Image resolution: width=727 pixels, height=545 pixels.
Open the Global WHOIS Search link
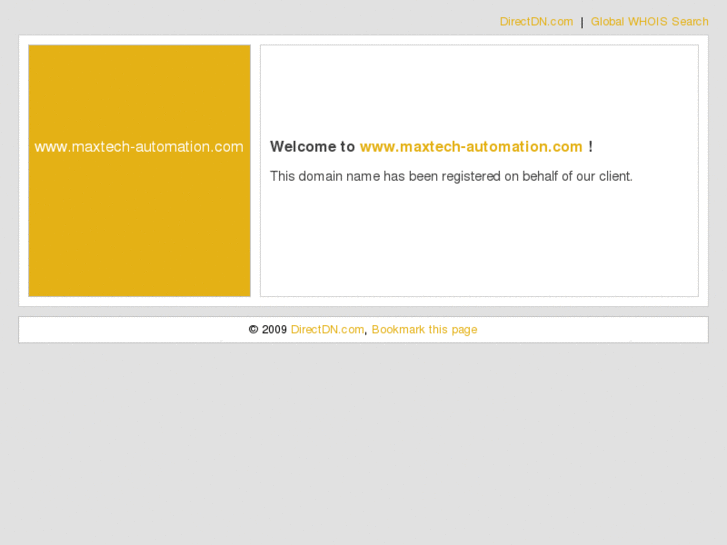tap(649, 22)
